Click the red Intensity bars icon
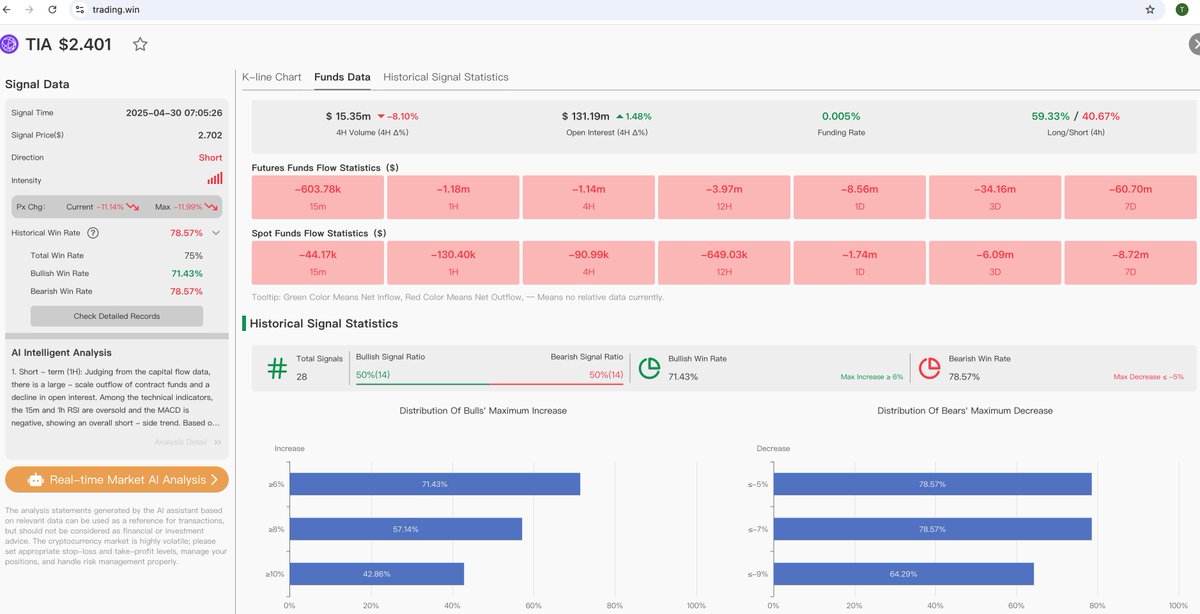The height and width of the screenshot is (614, 1200). coord(215,179)
